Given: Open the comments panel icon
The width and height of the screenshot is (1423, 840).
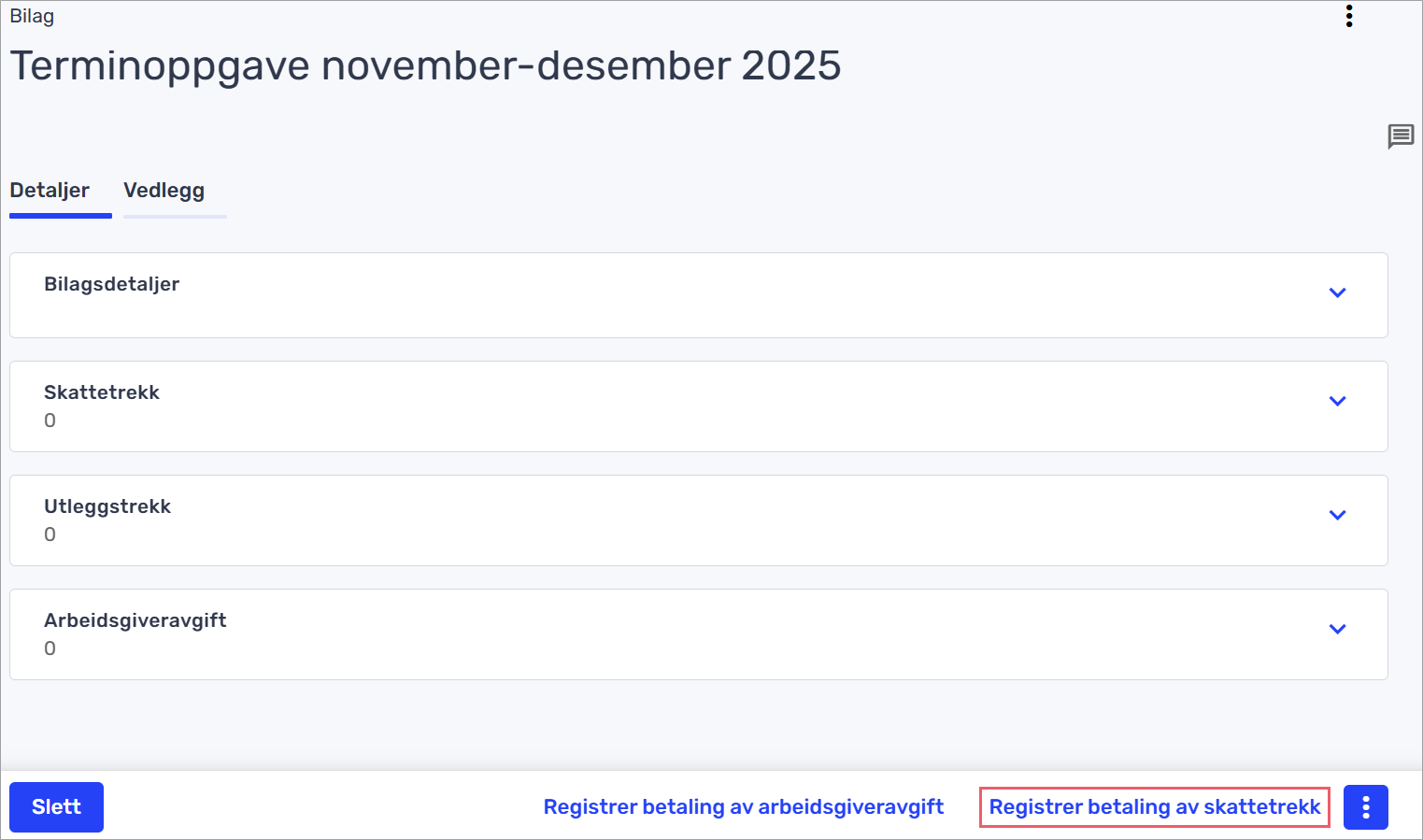Looking at the screenshot, I should [x=1400, y=136].
